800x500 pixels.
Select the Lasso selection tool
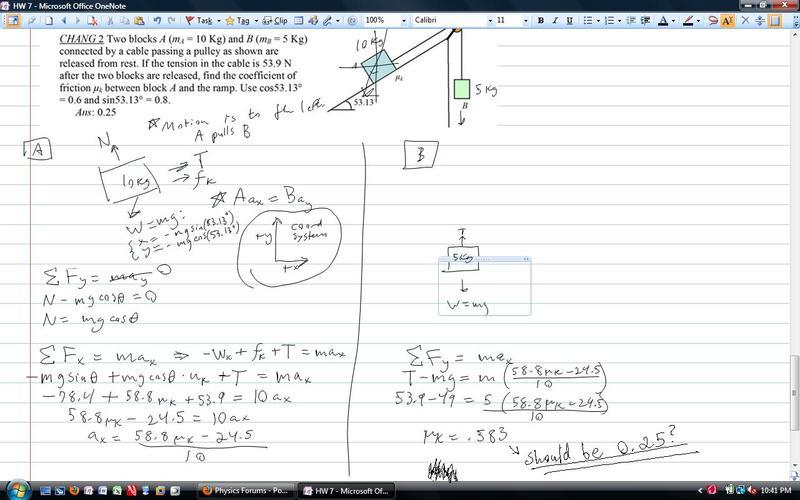[x=713, y=21]
